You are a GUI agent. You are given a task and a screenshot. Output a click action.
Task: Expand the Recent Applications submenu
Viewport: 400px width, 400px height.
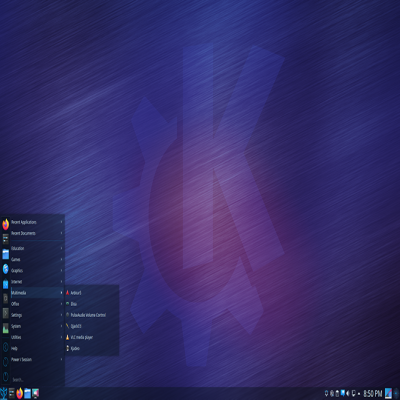click(x=37, y=222)
